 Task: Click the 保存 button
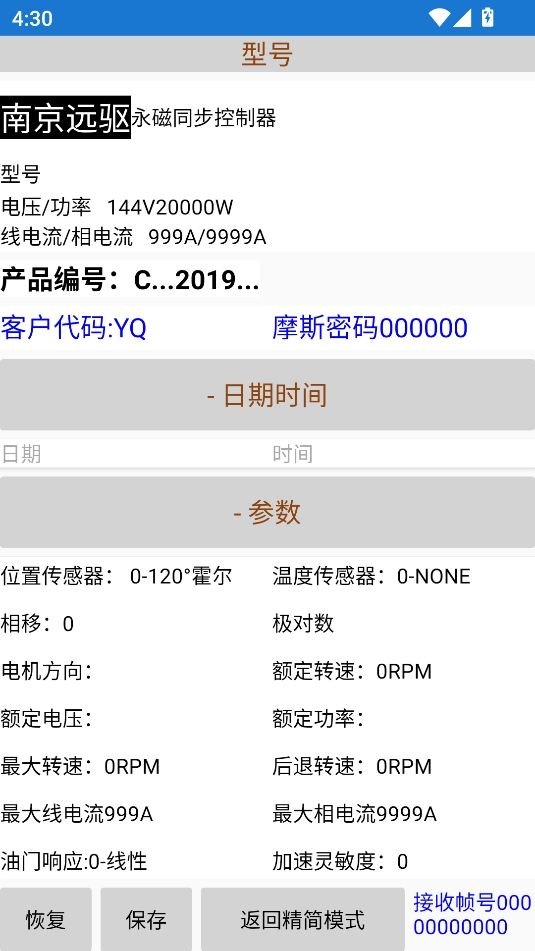146,919
